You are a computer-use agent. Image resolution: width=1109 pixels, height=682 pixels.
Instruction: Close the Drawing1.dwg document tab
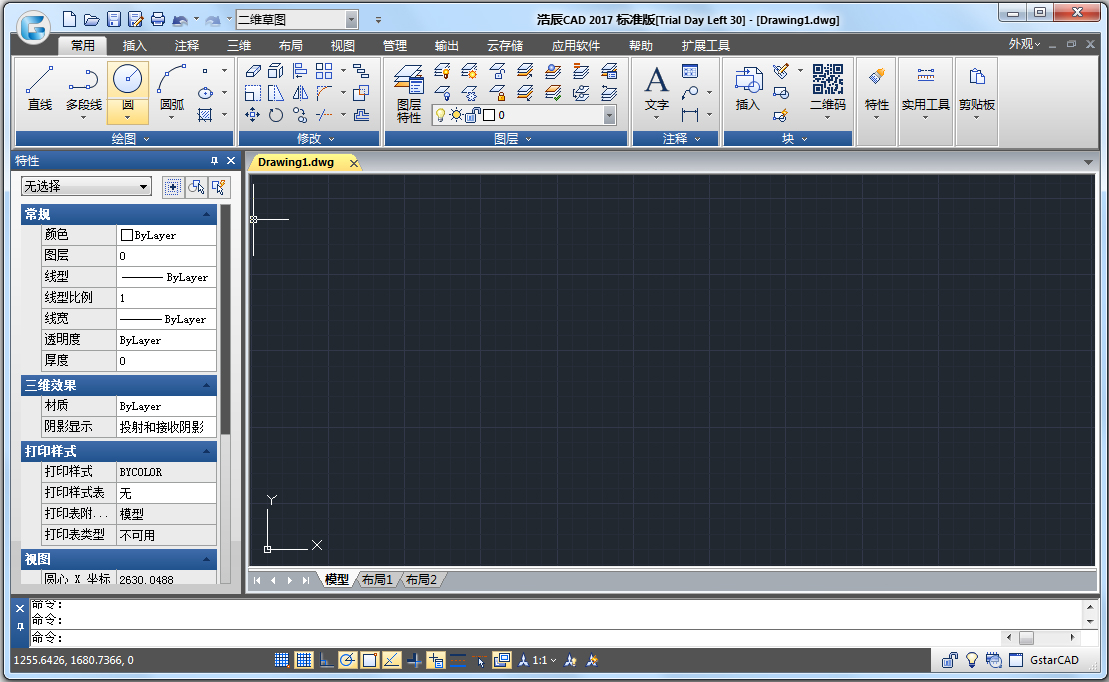coord(354,163)
